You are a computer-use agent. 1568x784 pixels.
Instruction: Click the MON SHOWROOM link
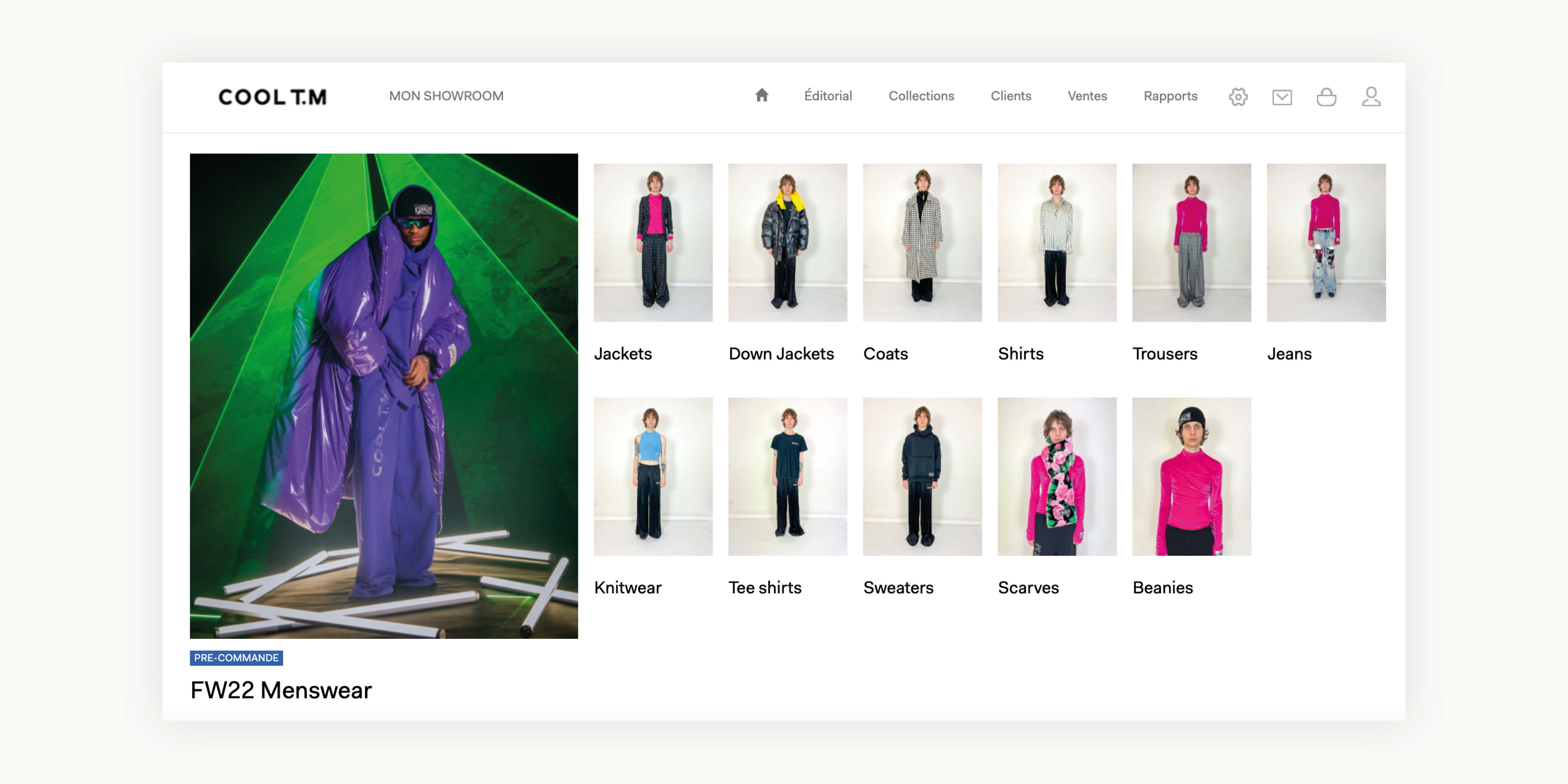pos(446,96)
